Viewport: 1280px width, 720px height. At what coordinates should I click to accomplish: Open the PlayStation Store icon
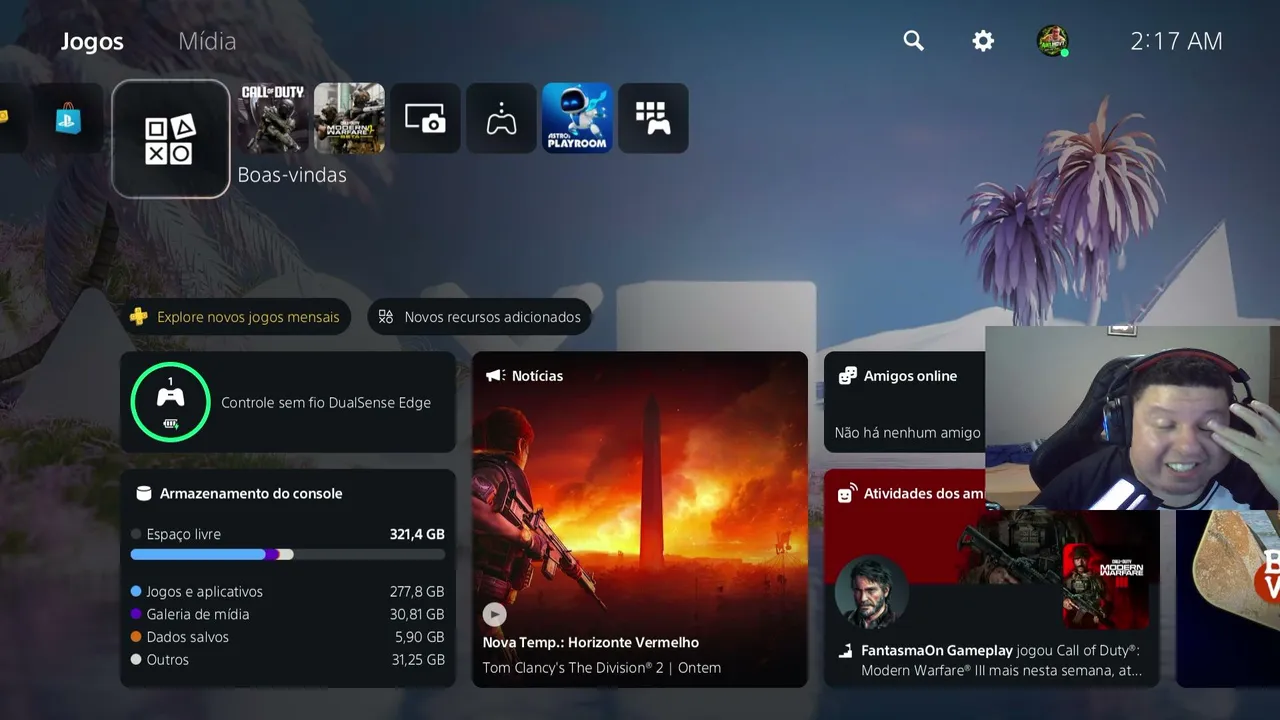(x=68, y=118)
